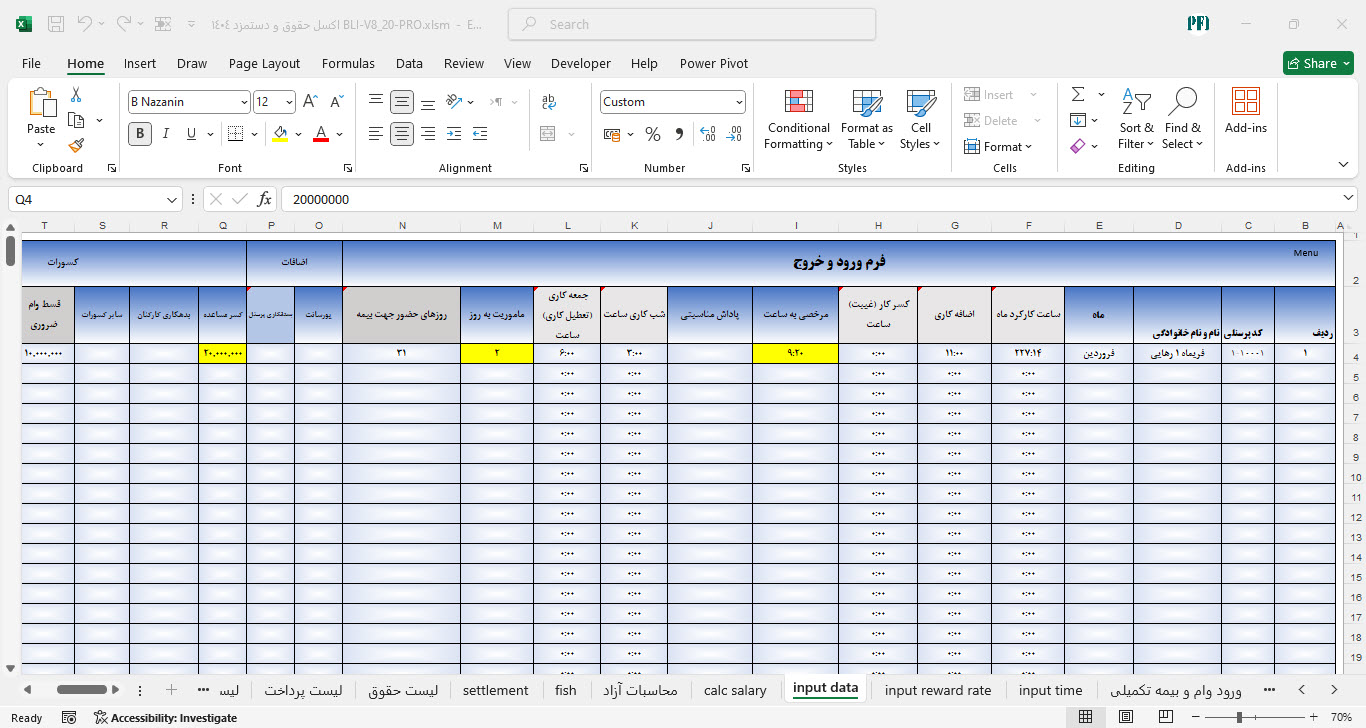Click the formula bar value 20000000
This screenshot has height=728, width=1366.
coord(321,199)
